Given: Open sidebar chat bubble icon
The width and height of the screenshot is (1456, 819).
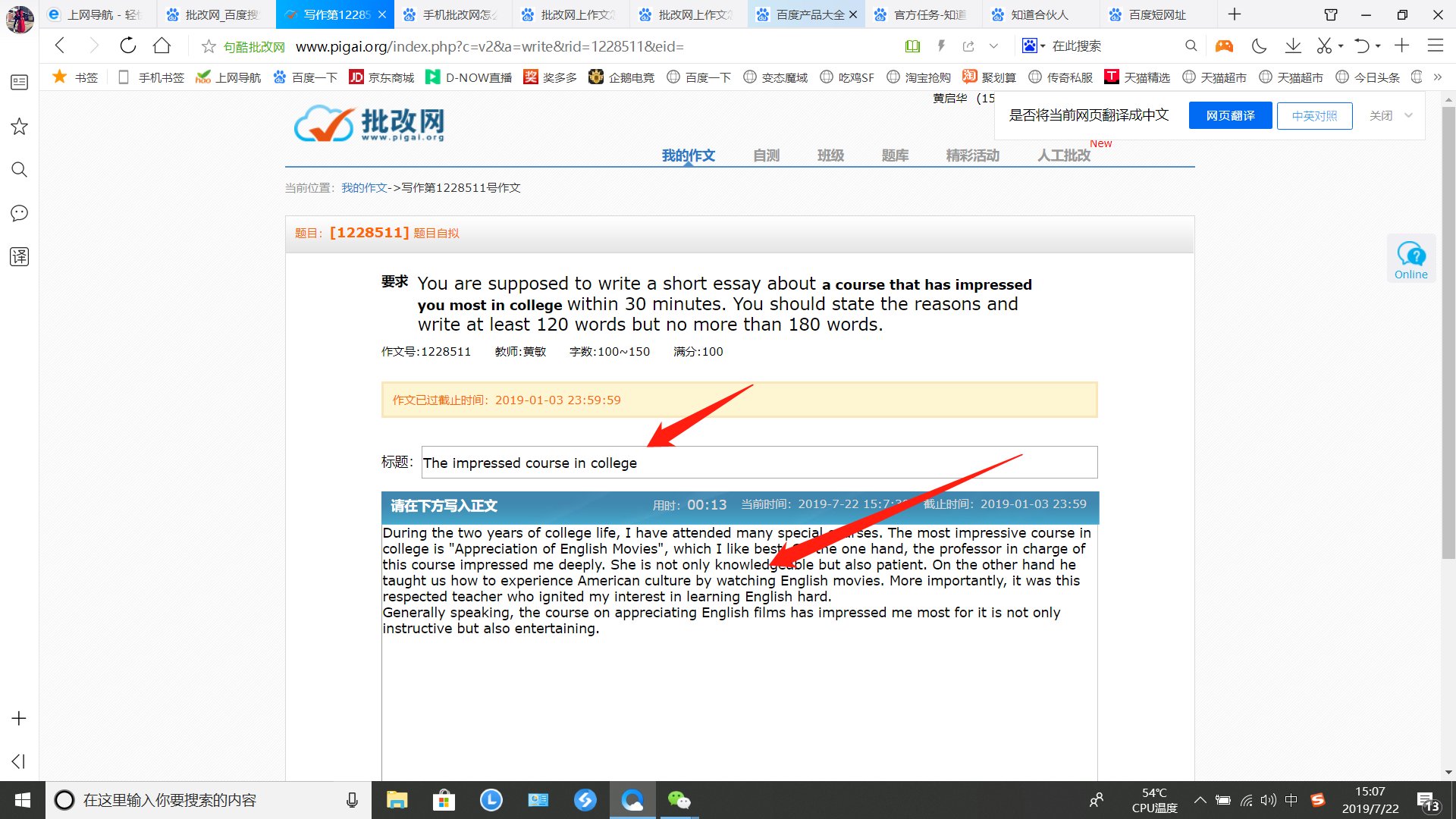Looking at the screenshot, I should point(20,213).
